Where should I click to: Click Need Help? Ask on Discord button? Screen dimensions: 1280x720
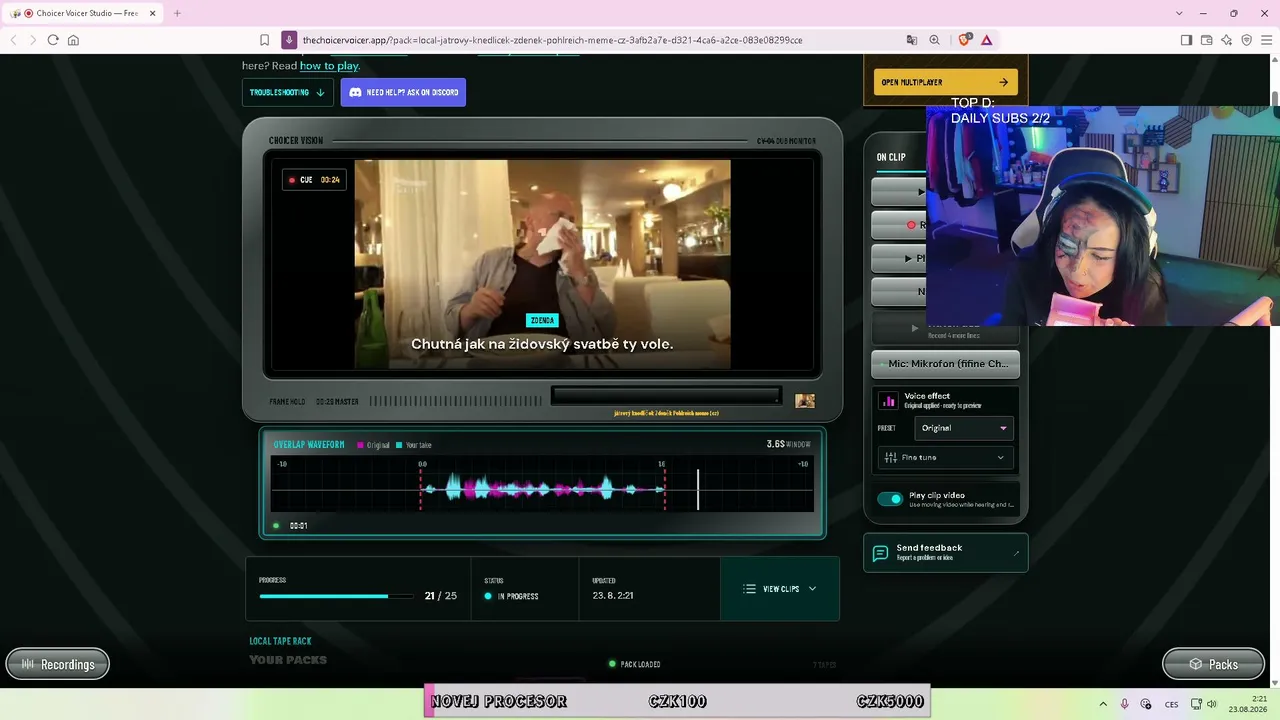coord(403,92)
